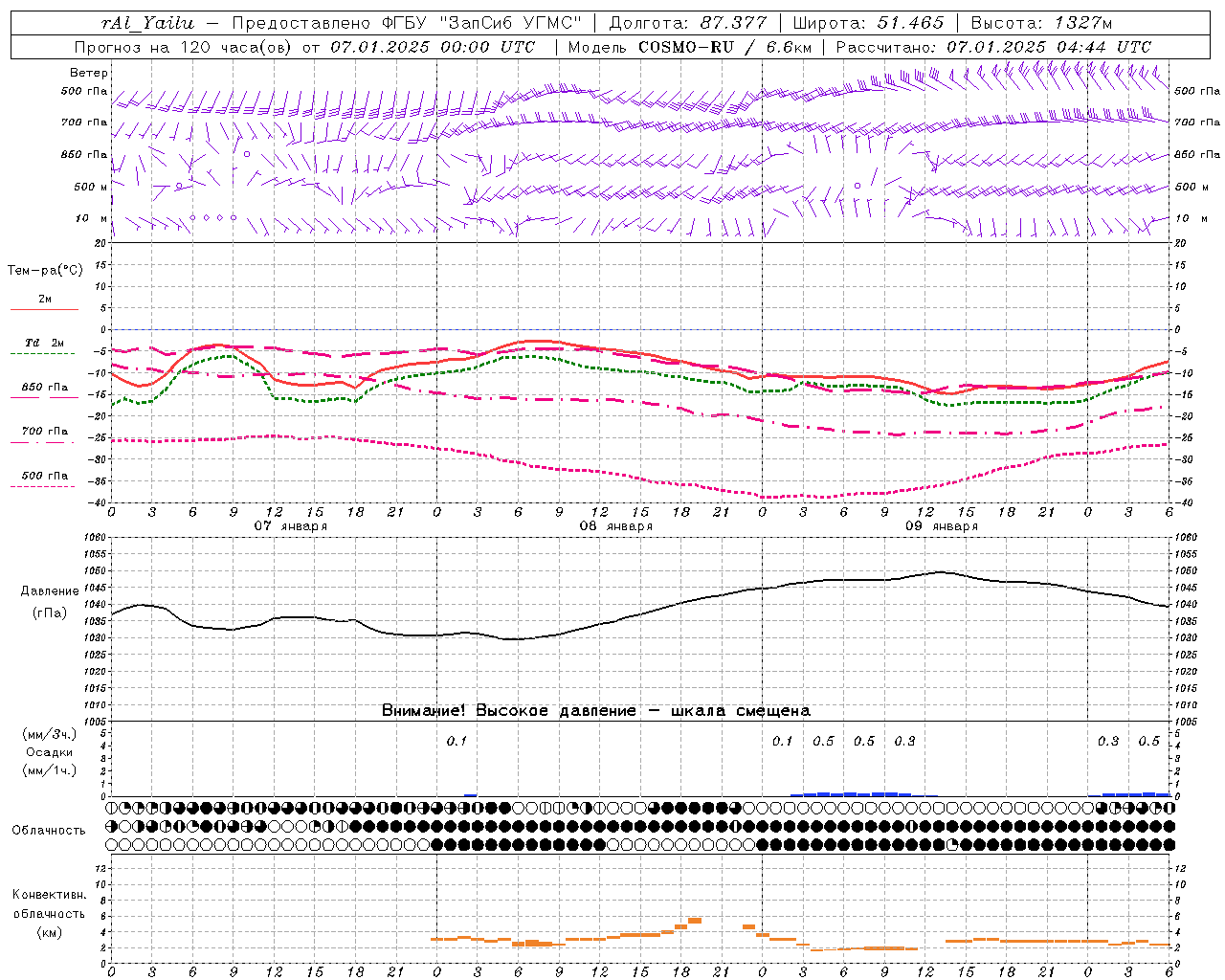Click the Осадки panel label
Viewport: 1225px width, 980px height.
click(x=50, y=752)
